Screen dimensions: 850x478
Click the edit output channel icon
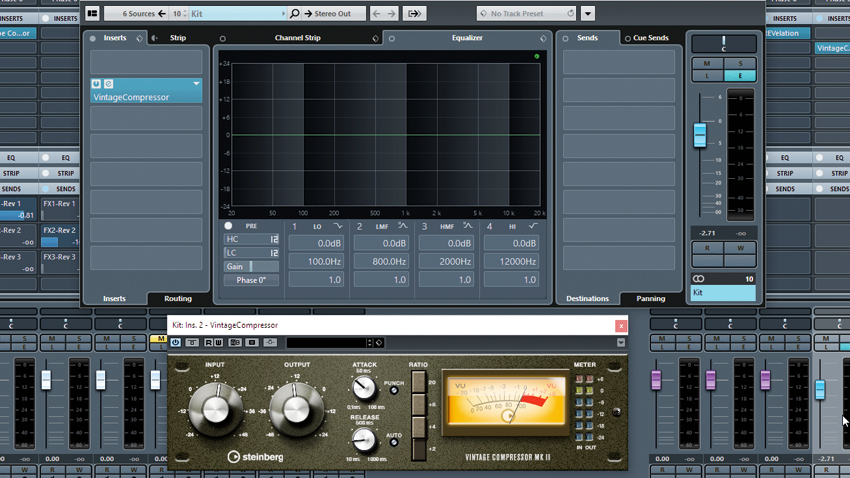(x=415, y=14)
